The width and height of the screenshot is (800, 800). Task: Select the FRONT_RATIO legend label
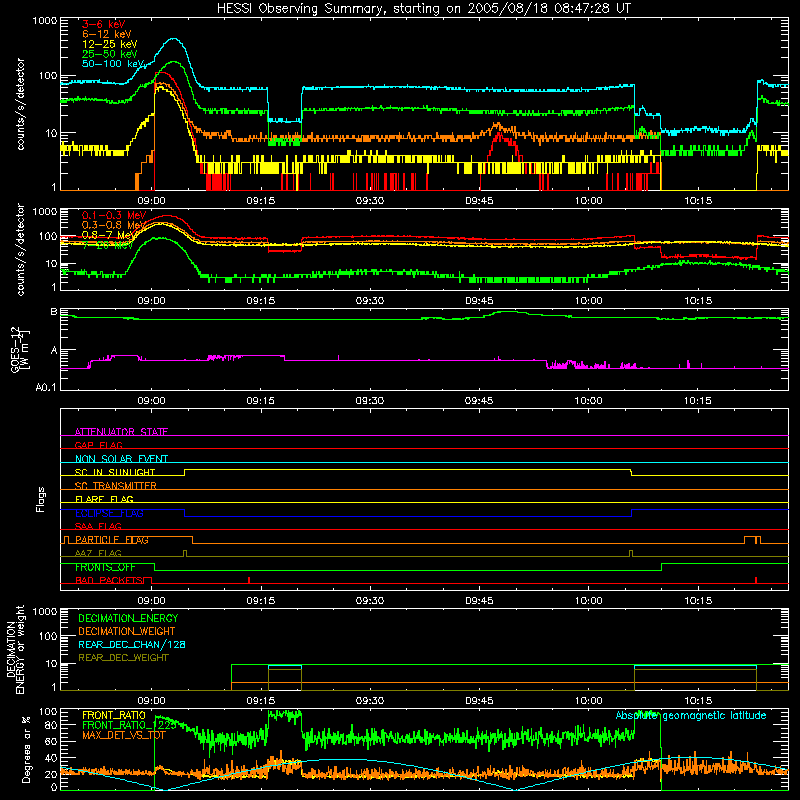click(x=114, y=715)
